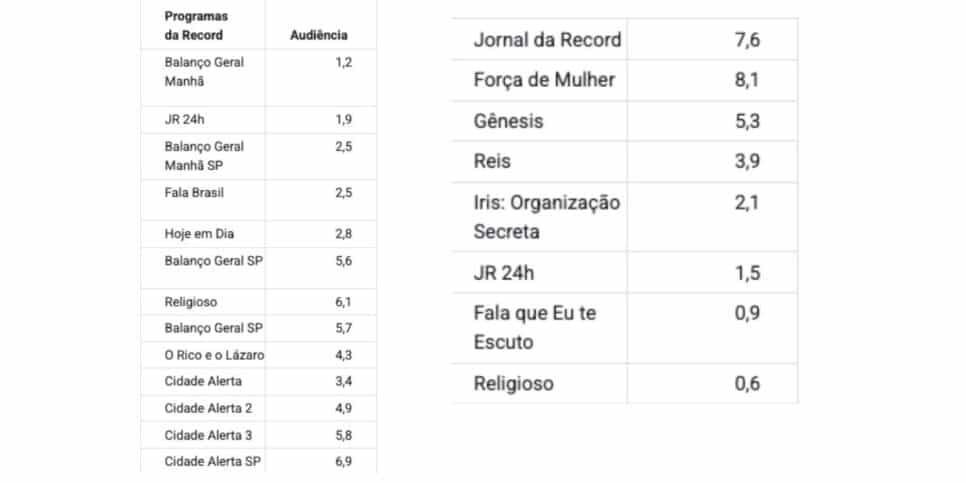
Task: Click the "O Rico e o Lázaro" cell
Action: click(x=214, y=354)
